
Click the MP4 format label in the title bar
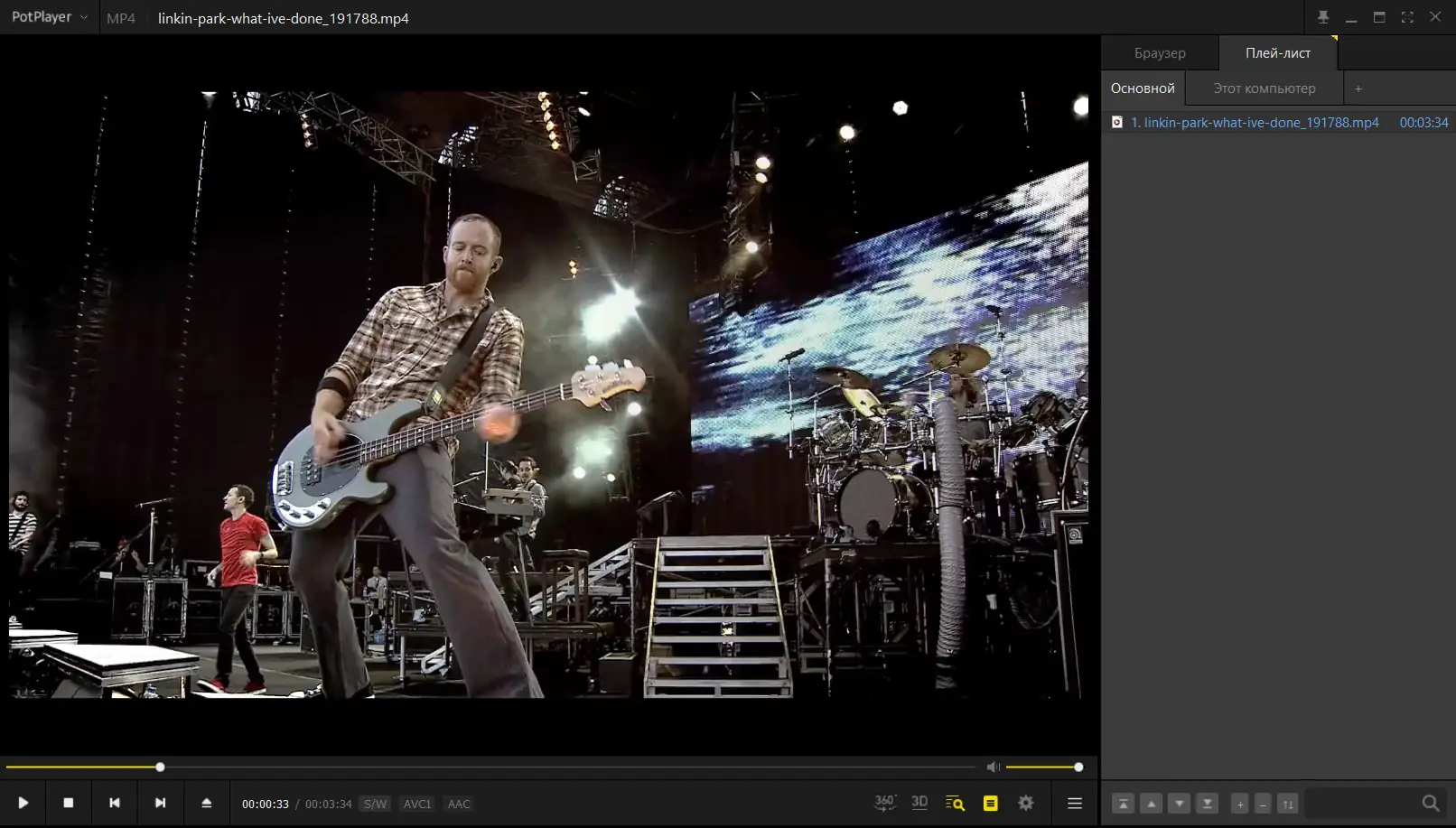point(121,18)
